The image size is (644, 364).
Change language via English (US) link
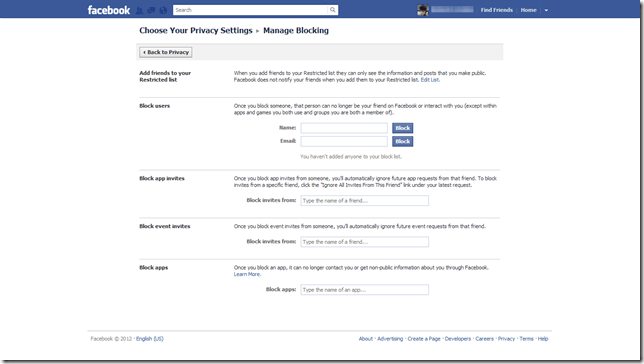point(150,339)
